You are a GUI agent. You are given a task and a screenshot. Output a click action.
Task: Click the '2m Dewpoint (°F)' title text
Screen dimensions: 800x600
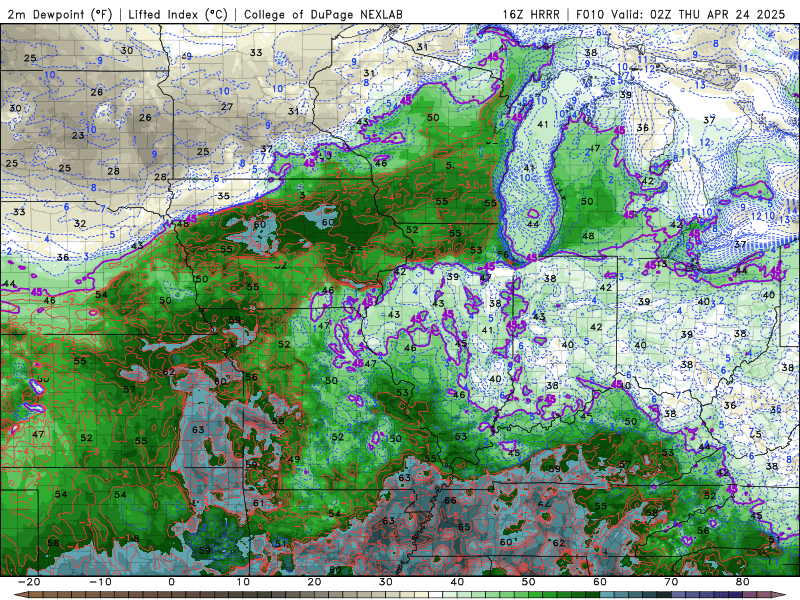59,14
